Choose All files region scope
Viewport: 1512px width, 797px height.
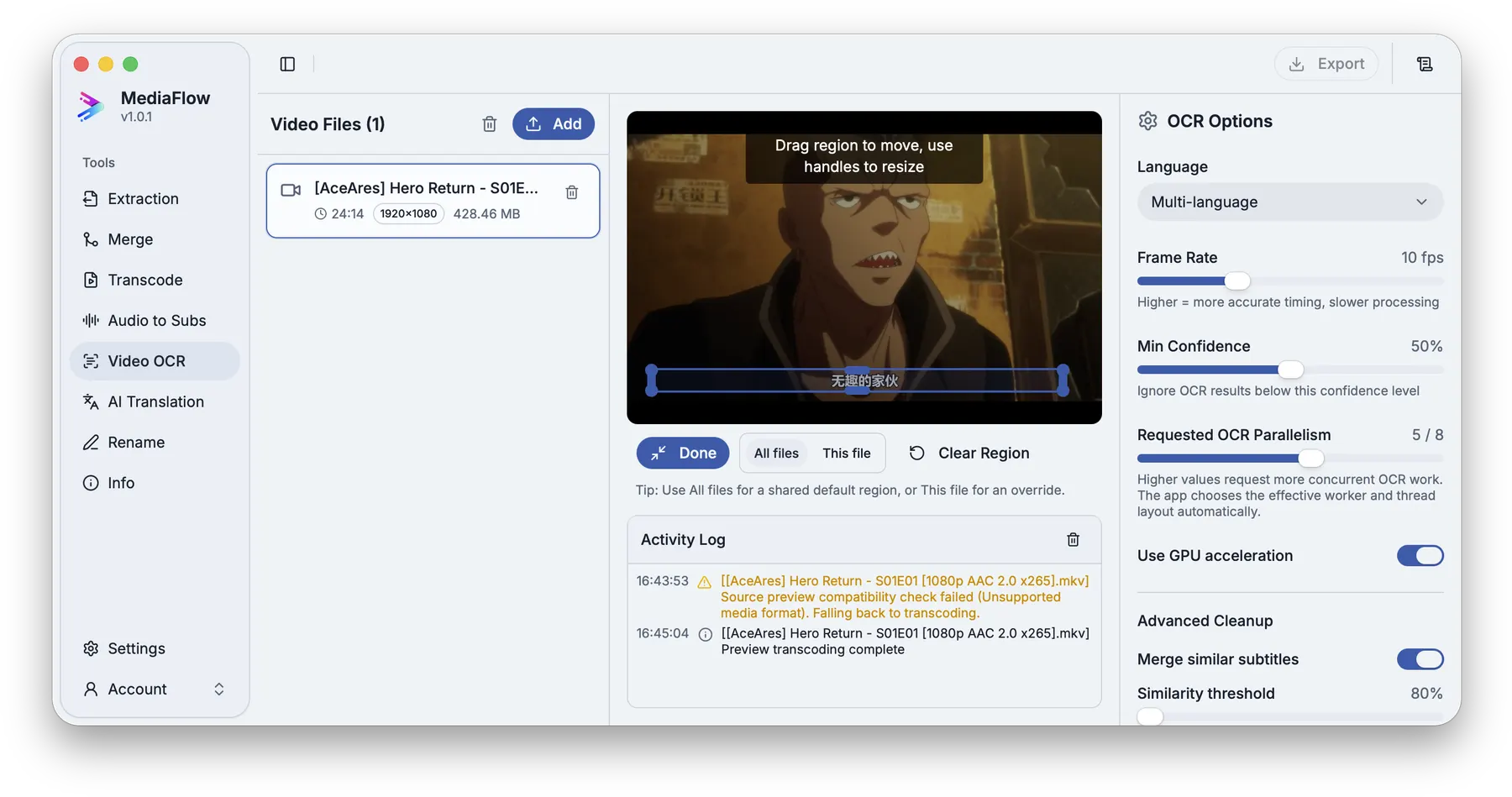pos(776,454)
